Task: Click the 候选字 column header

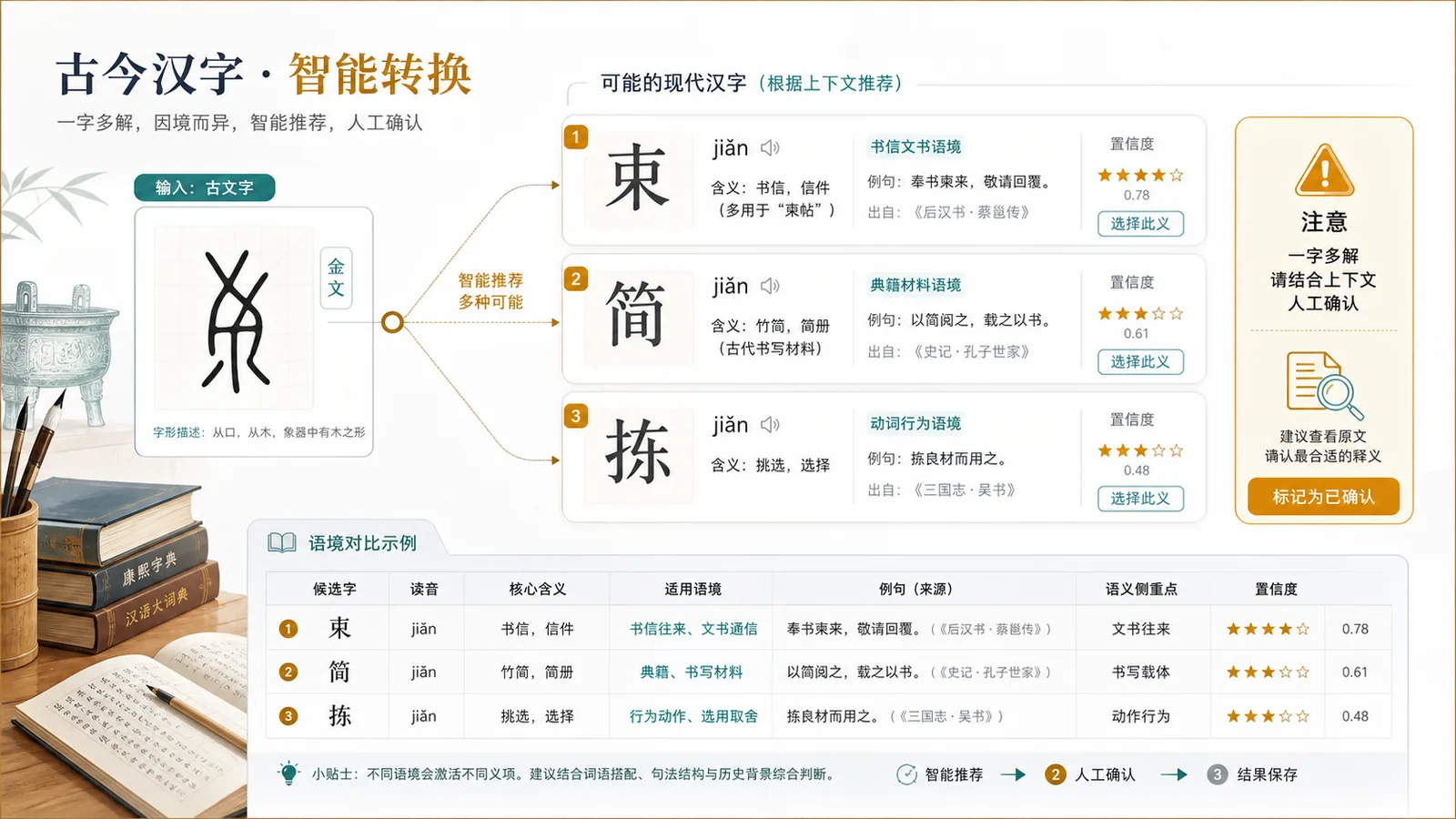Action: [334, 589]
